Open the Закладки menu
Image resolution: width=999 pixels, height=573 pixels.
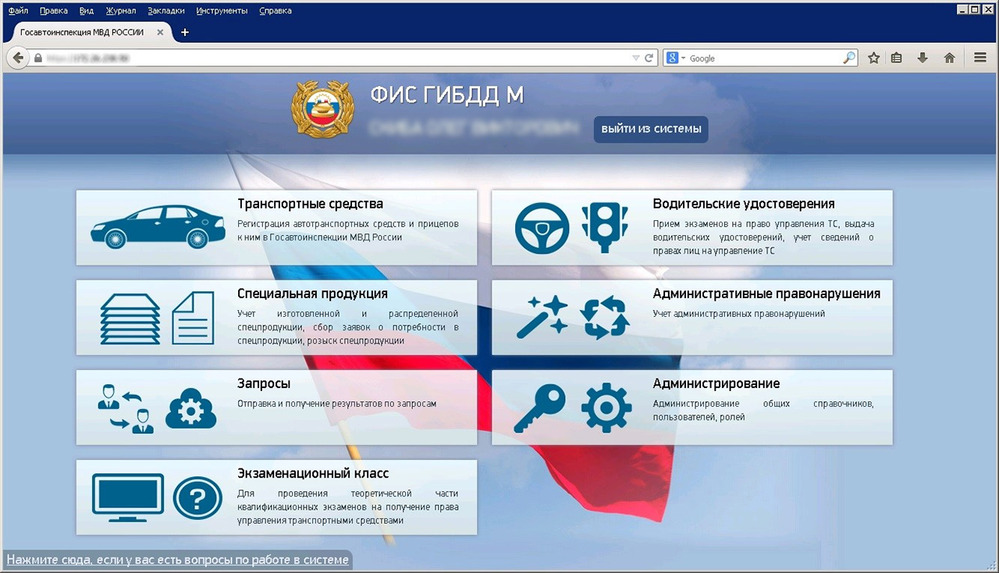pos(166,11)
